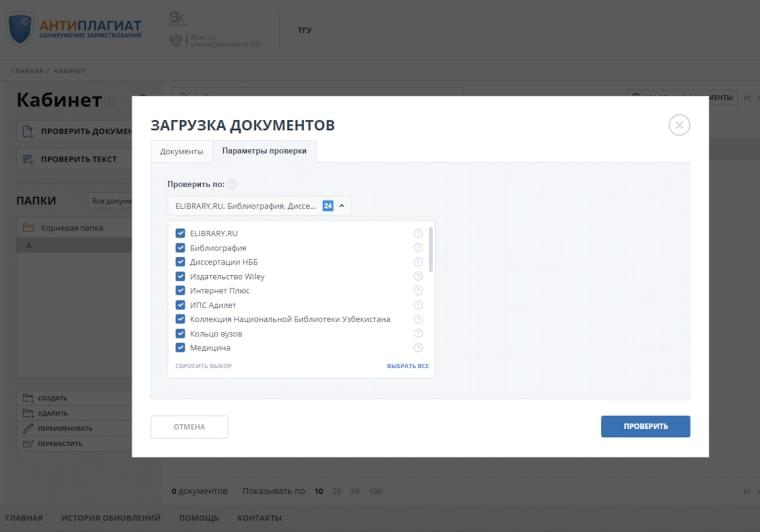760x532 pixels.
Task: Select the Параметры проверки tab
Action: [x=264, y=152]
